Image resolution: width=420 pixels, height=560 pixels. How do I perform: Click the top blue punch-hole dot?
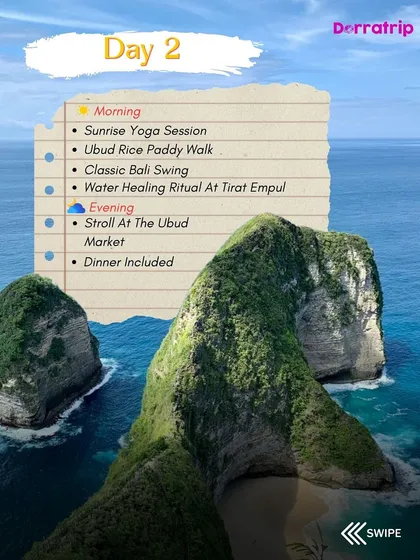click(49, 157)
